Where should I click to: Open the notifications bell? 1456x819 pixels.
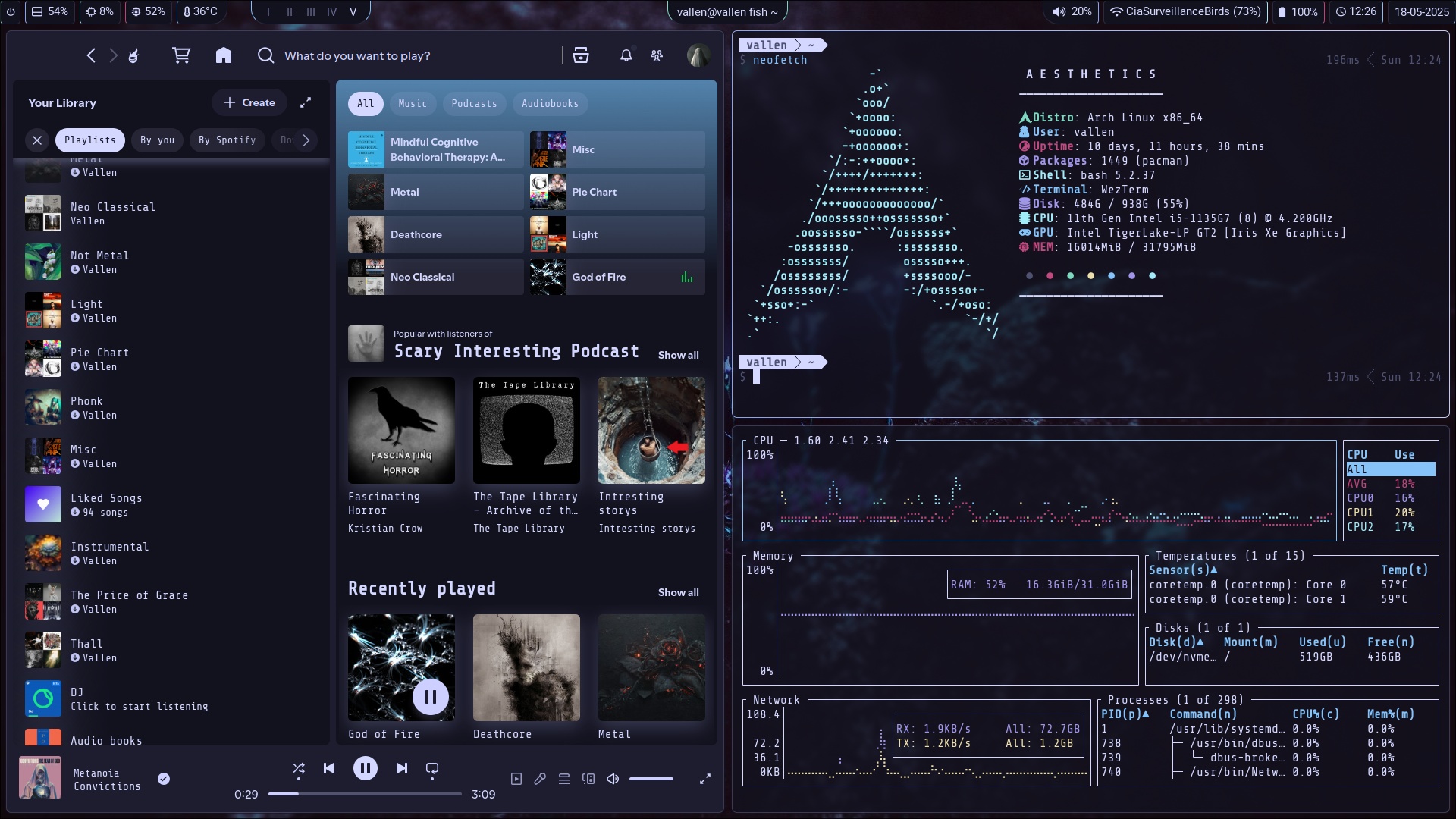[x=626, y=55]
